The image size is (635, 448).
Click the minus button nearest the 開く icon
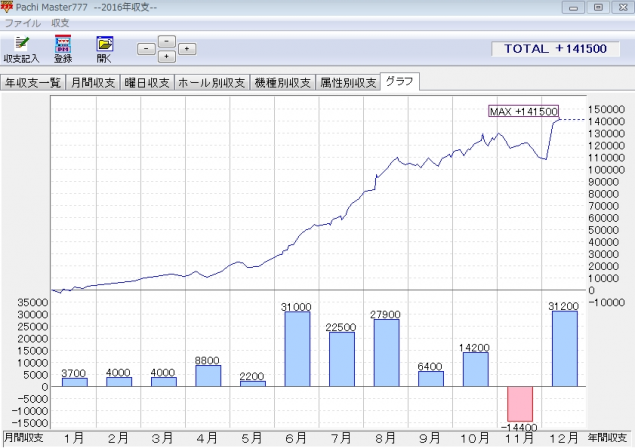[x=146, y=49]
